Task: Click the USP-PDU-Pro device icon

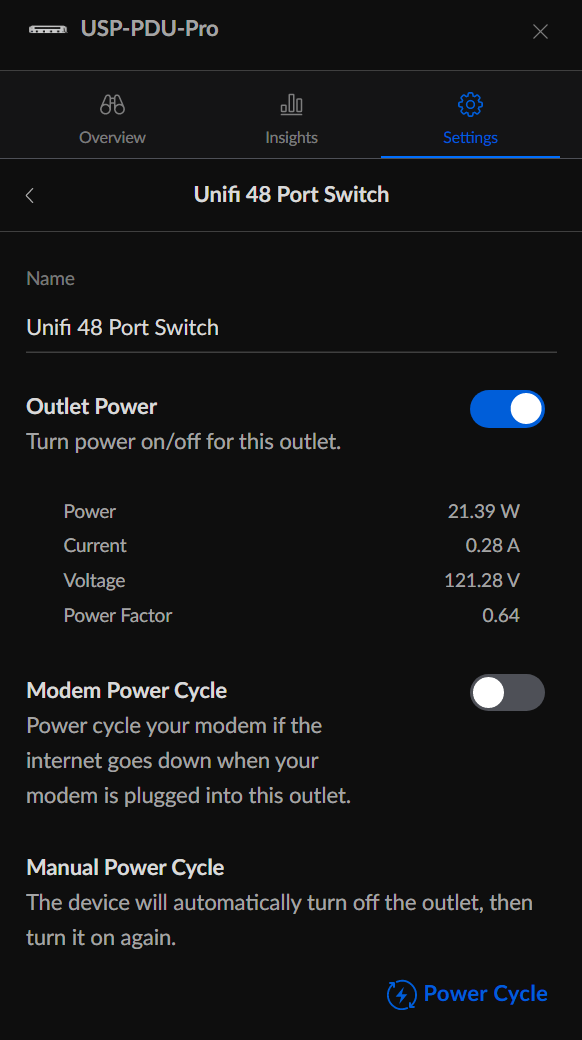Action: click(48, 30)
